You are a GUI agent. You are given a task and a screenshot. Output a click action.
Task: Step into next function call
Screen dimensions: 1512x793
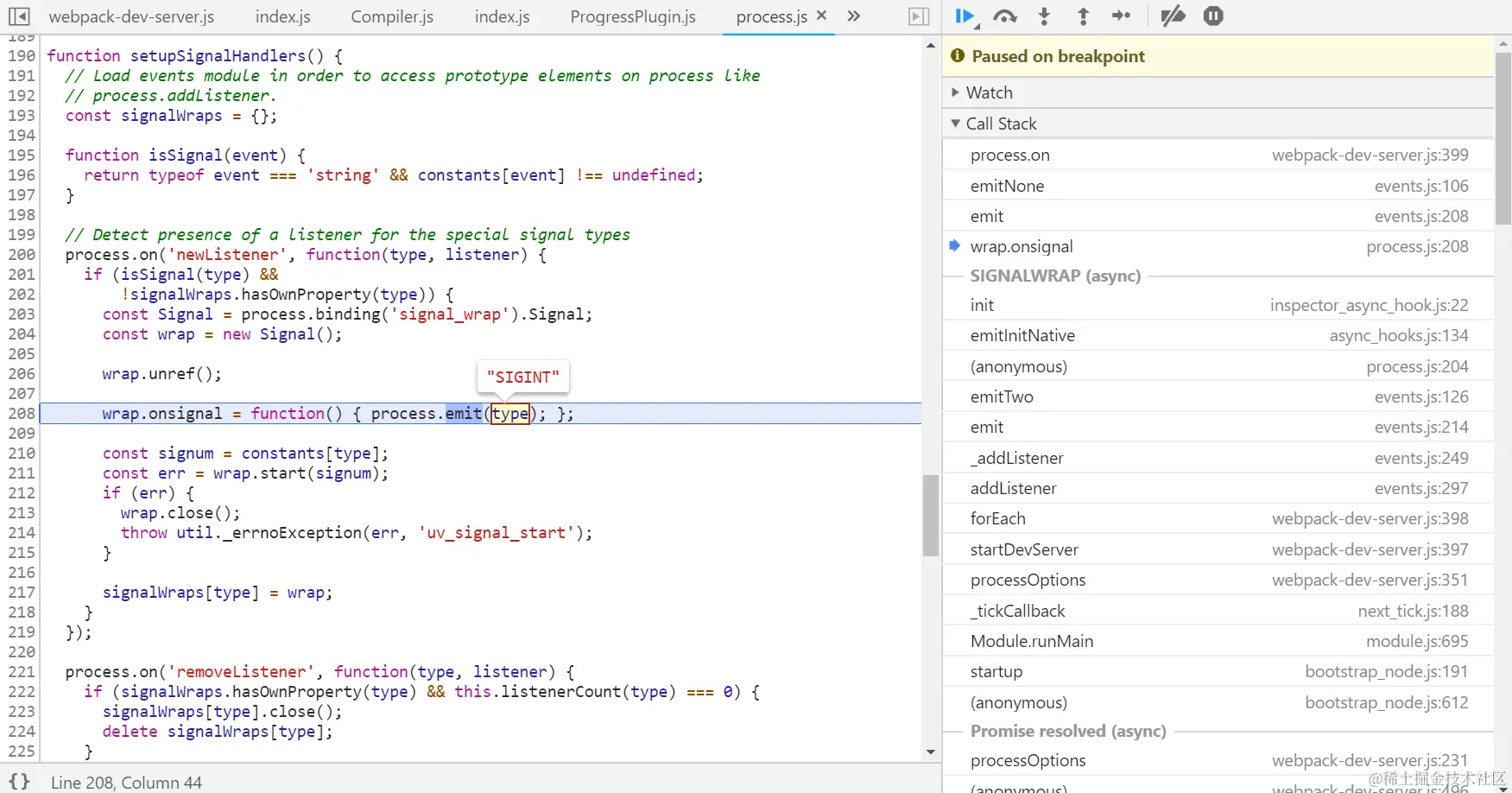pos(1044,16)
